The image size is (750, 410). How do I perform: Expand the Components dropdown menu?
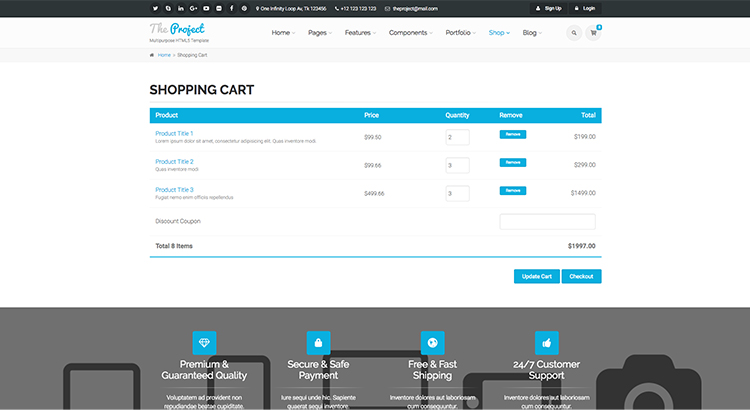(x=410, y=33)
